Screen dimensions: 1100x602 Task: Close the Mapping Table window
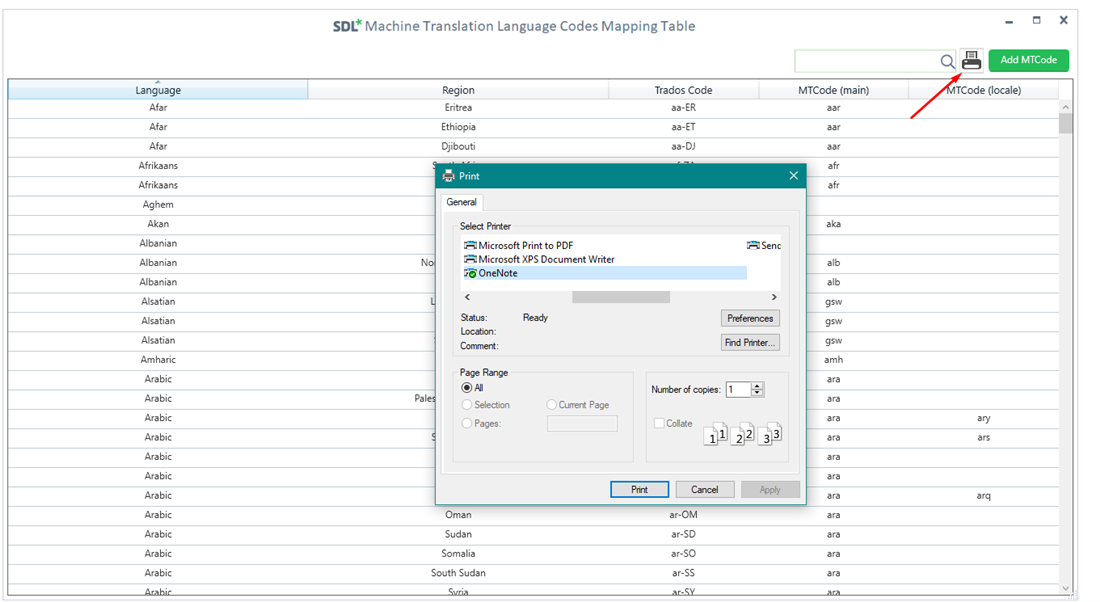1064,20
